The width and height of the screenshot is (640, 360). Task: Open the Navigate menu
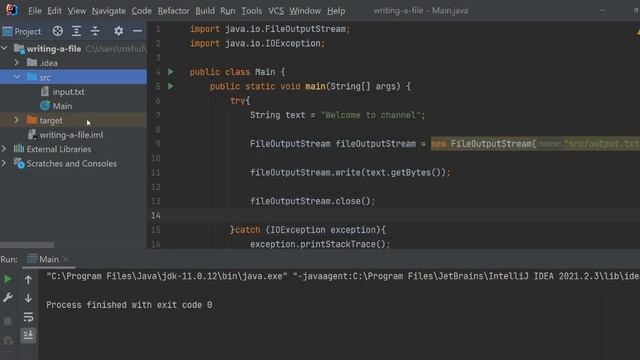[109, 11]
